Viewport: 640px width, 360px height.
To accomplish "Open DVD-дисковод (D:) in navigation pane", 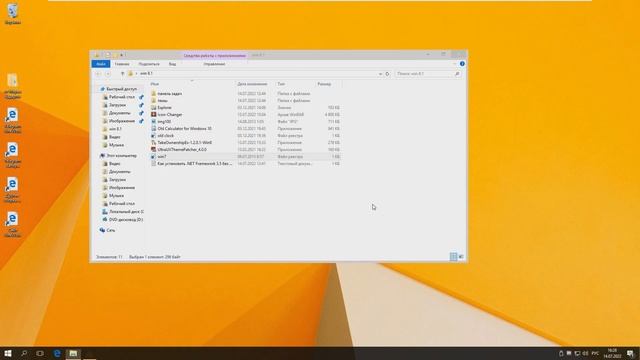I will click(126, 220).
